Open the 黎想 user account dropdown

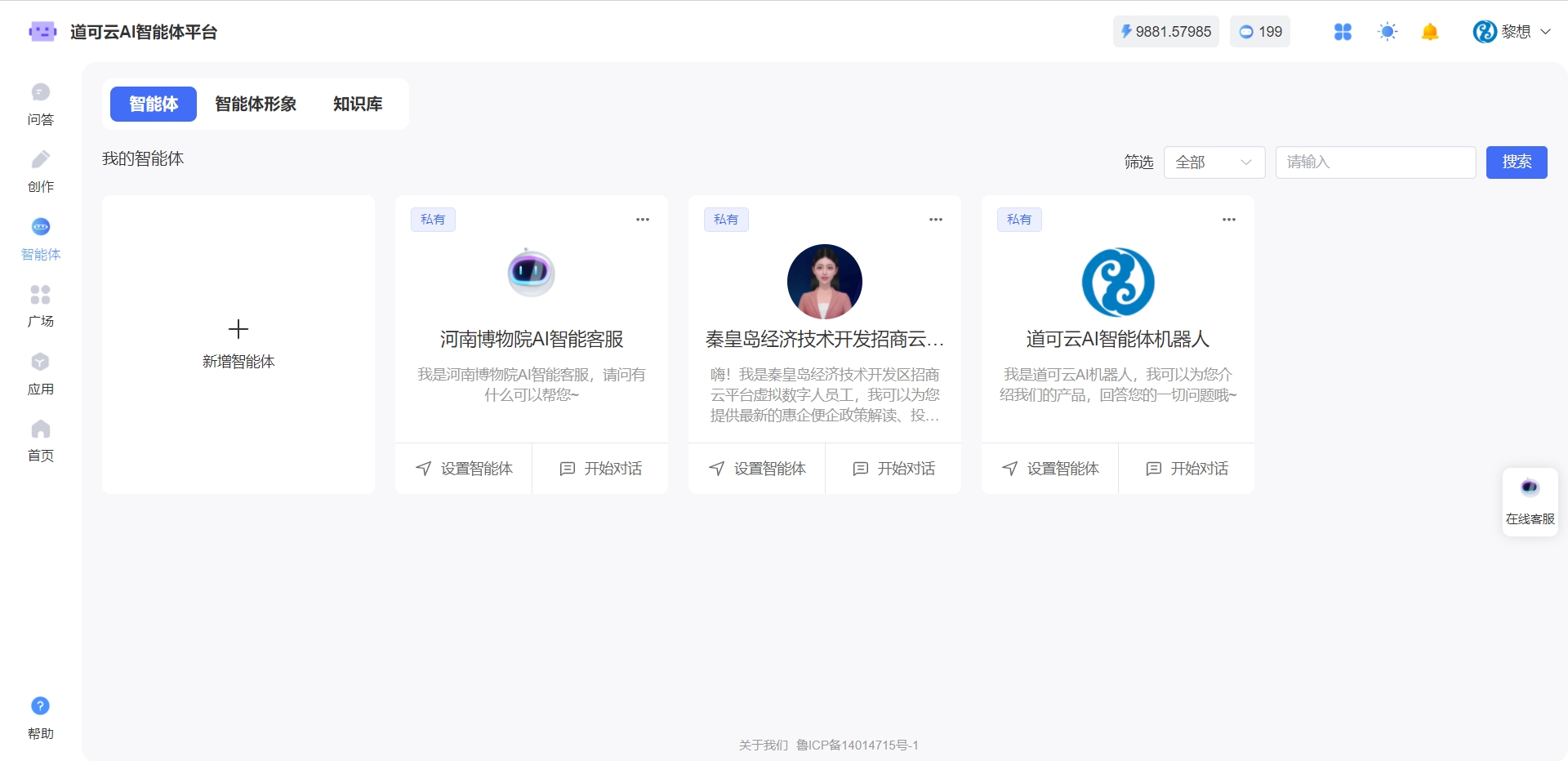coord(1511,32)
